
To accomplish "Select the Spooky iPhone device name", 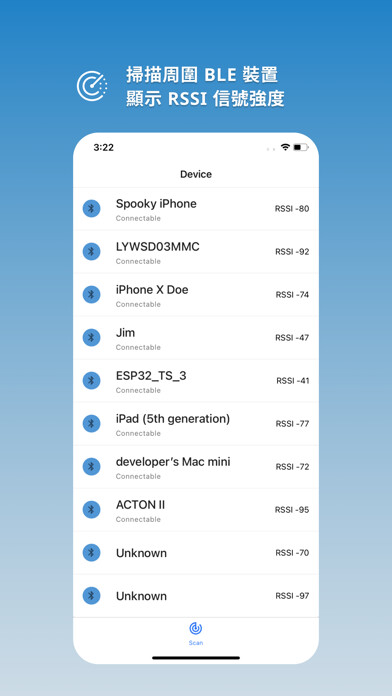I will [156, 204].
